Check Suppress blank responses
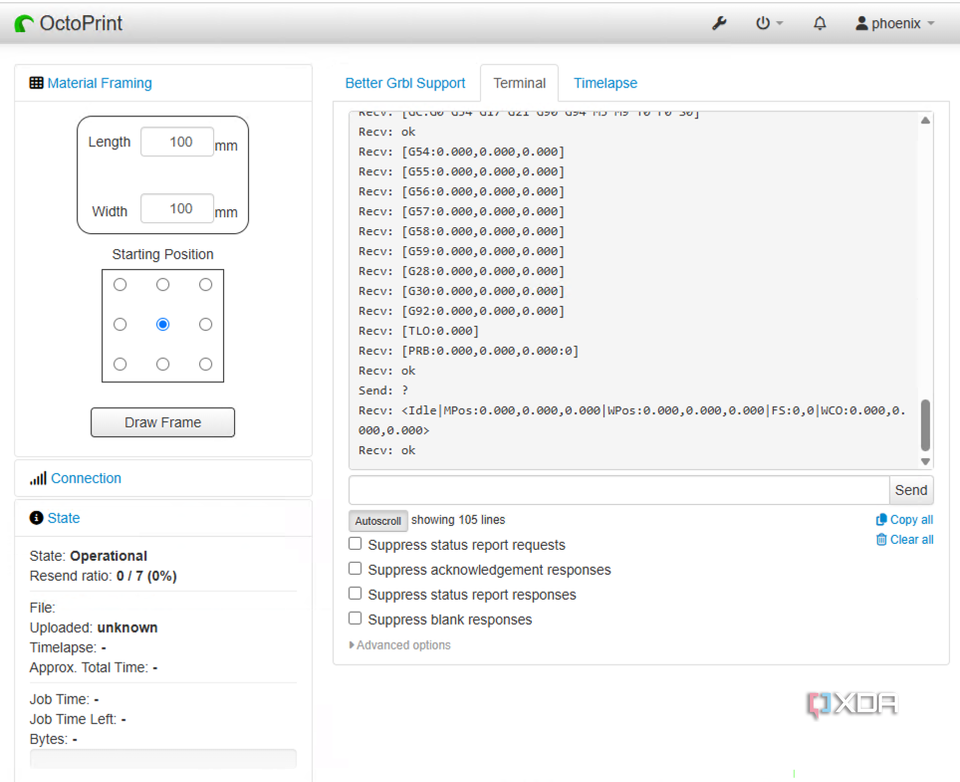 click(355, 618)
